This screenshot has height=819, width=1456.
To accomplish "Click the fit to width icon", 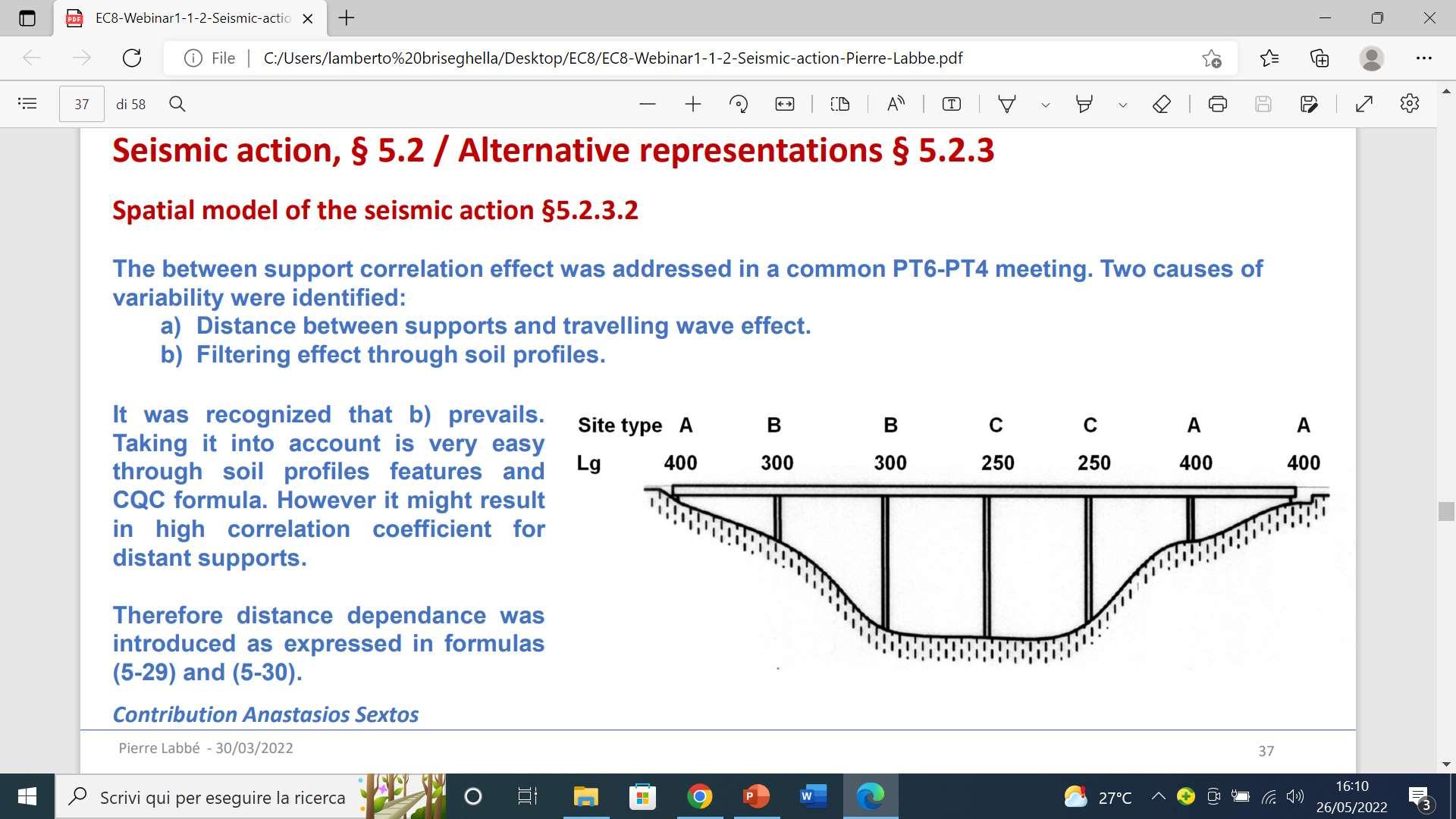I will [784, 104].
